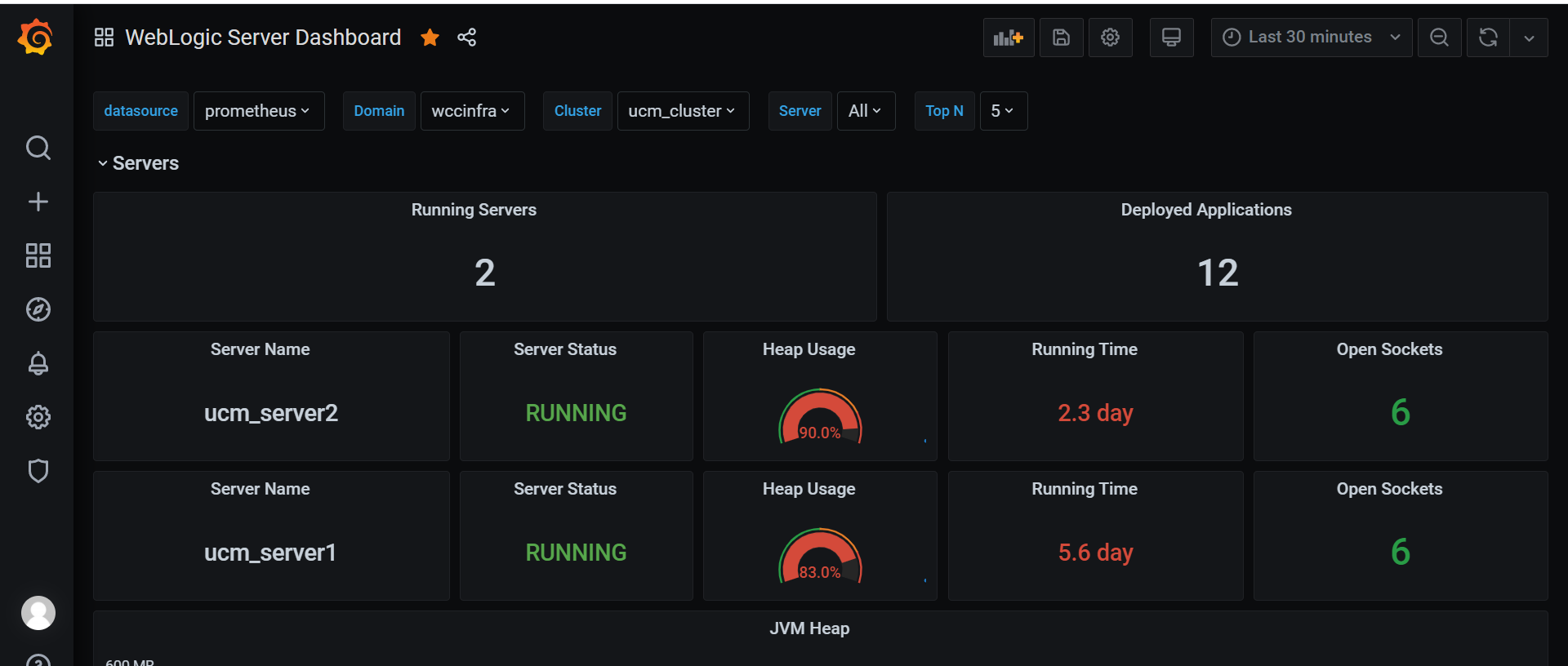Click the ucm_server2 server name value

click(x=271, y=413)
